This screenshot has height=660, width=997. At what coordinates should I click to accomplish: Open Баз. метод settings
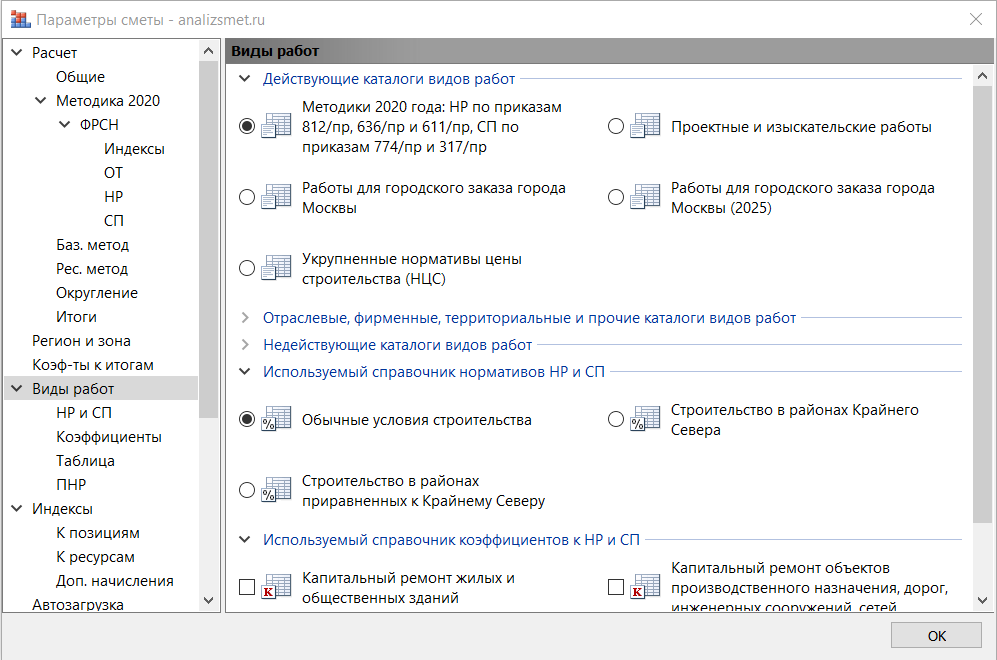[92, 245]
